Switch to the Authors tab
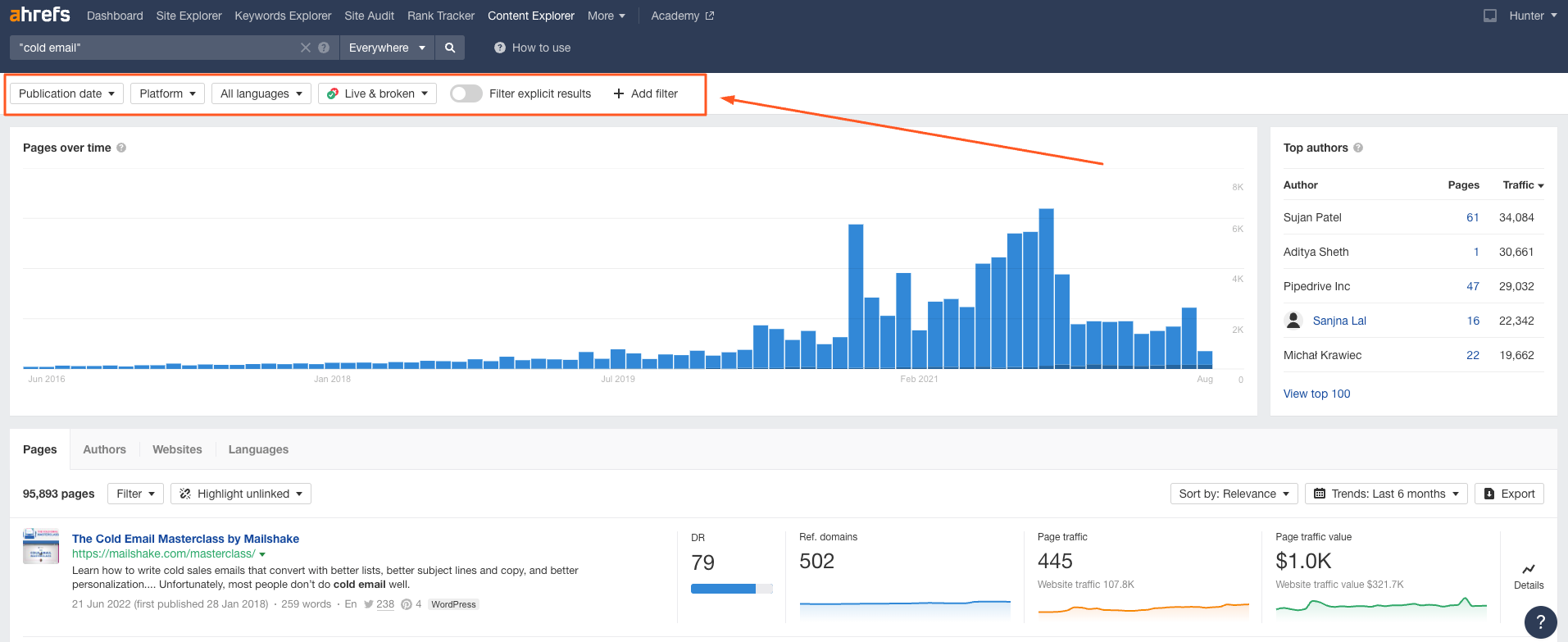This screenshot has height=642, width=1568. [104, 449]
